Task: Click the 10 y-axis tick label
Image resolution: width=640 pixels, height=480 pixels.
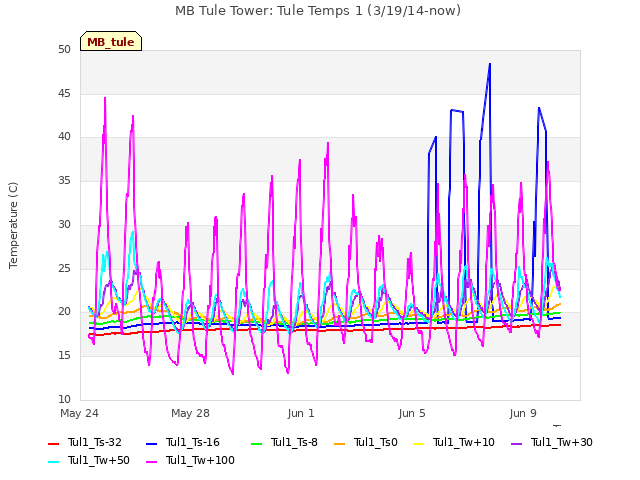Action: (64, 399)
